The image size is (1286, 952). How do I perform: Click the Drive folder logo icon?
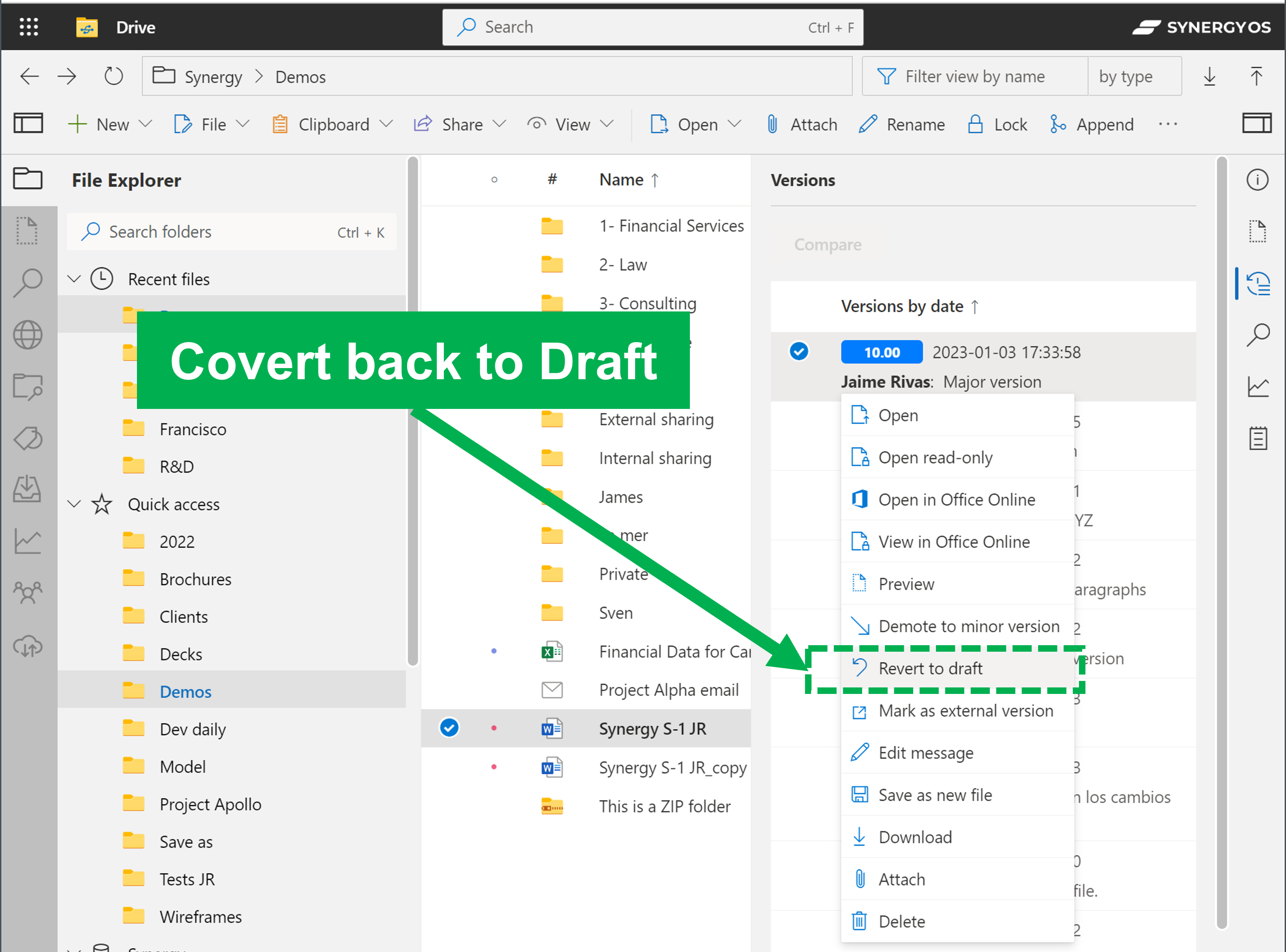87,27
